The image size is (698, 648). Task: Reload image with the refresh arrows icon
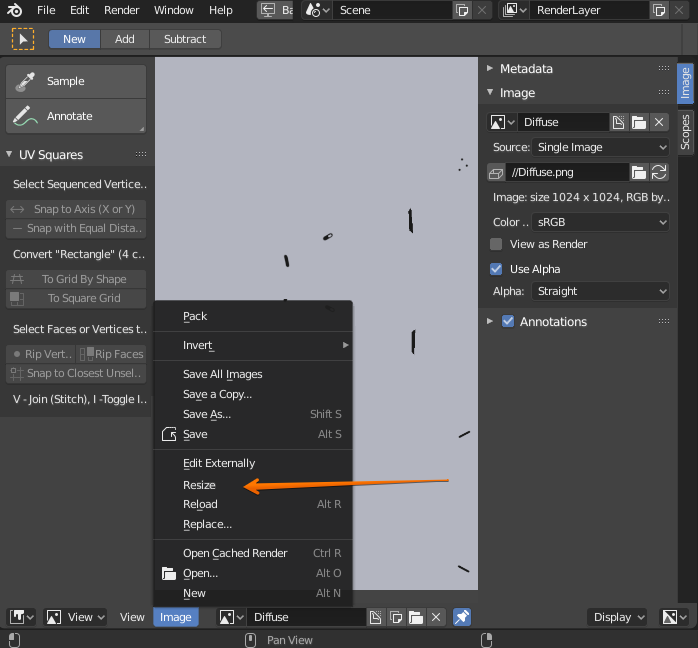pos(659,172)
